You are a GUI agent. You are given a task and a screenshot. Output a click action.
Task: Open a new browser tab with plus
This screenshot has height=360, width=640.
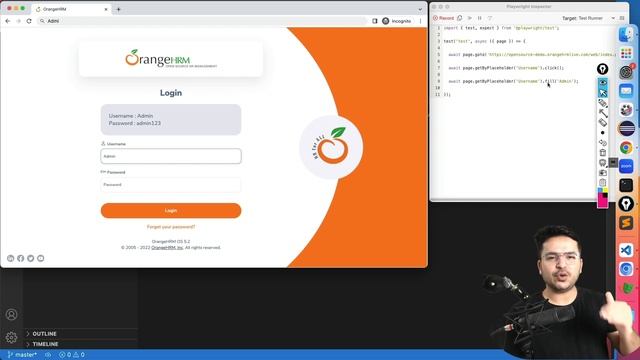coord(118,9)
